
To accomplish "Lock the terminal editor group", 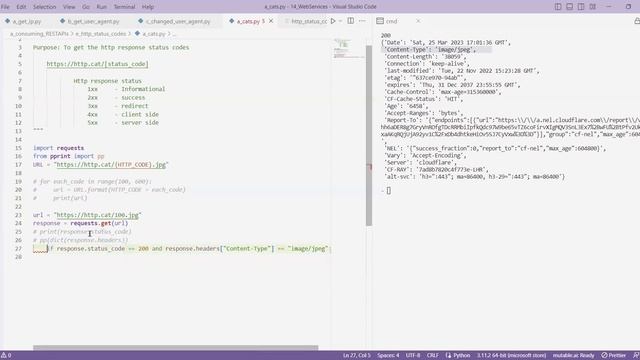I will 637,21.
